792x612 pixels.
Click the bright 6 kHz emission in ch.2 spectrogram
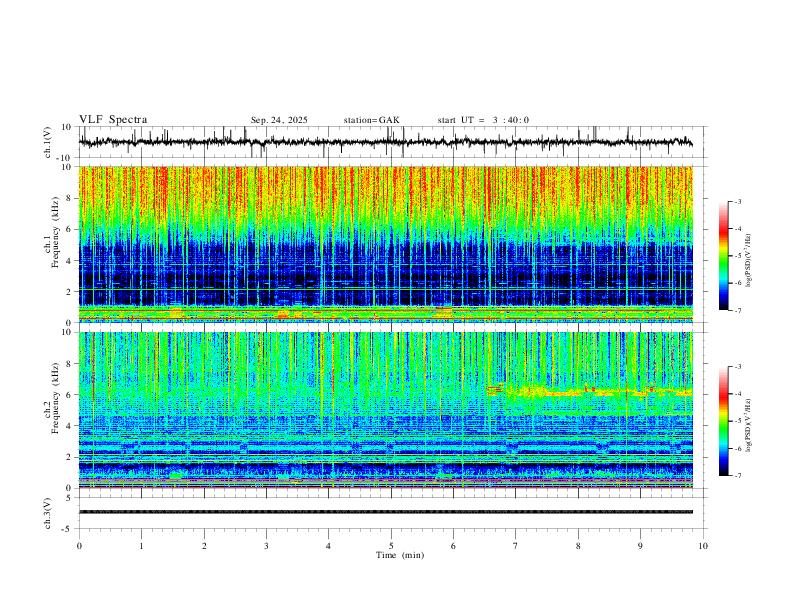(591, 391)
